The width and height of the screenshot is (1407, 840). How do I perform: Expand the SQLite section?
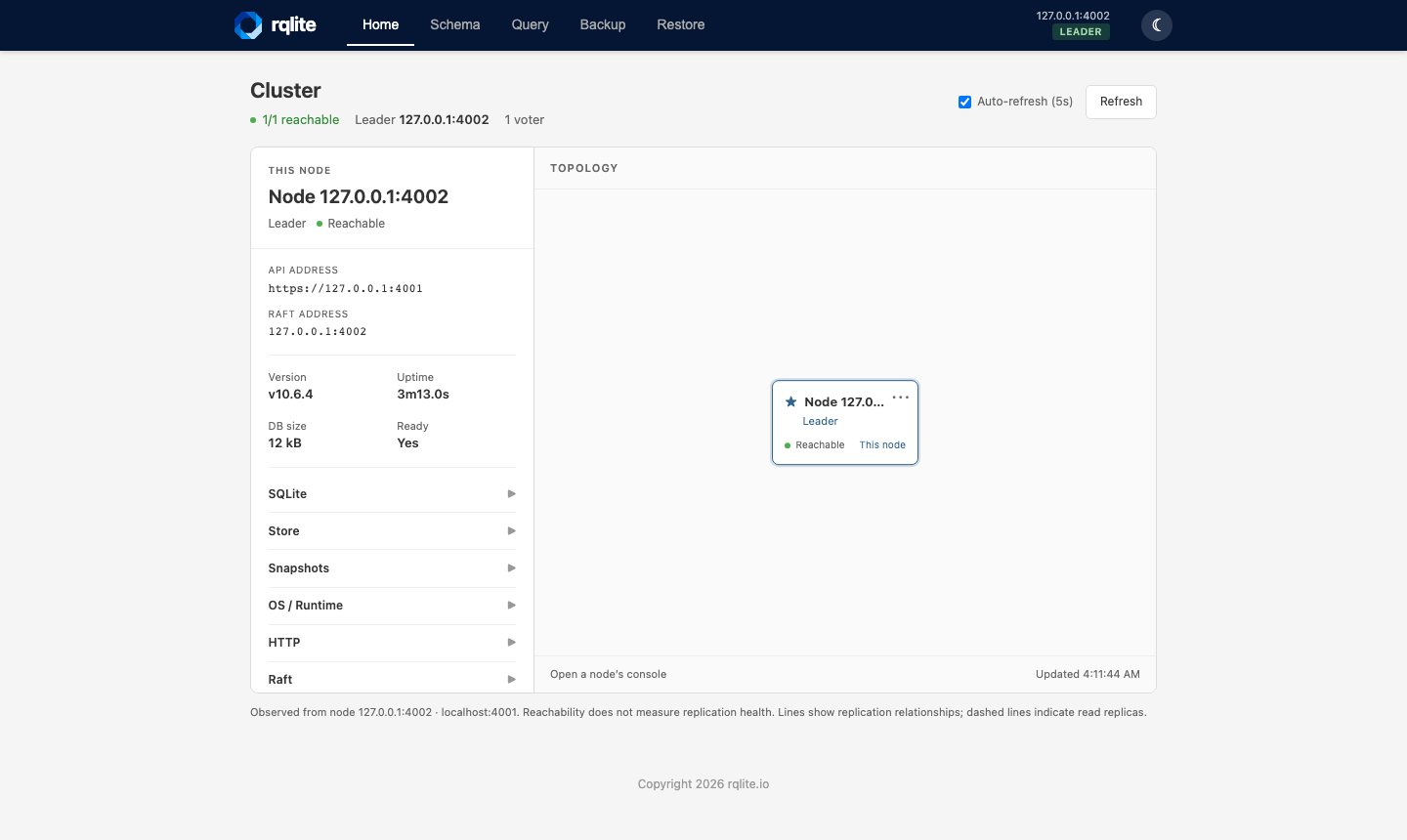(x=392, y=494)
